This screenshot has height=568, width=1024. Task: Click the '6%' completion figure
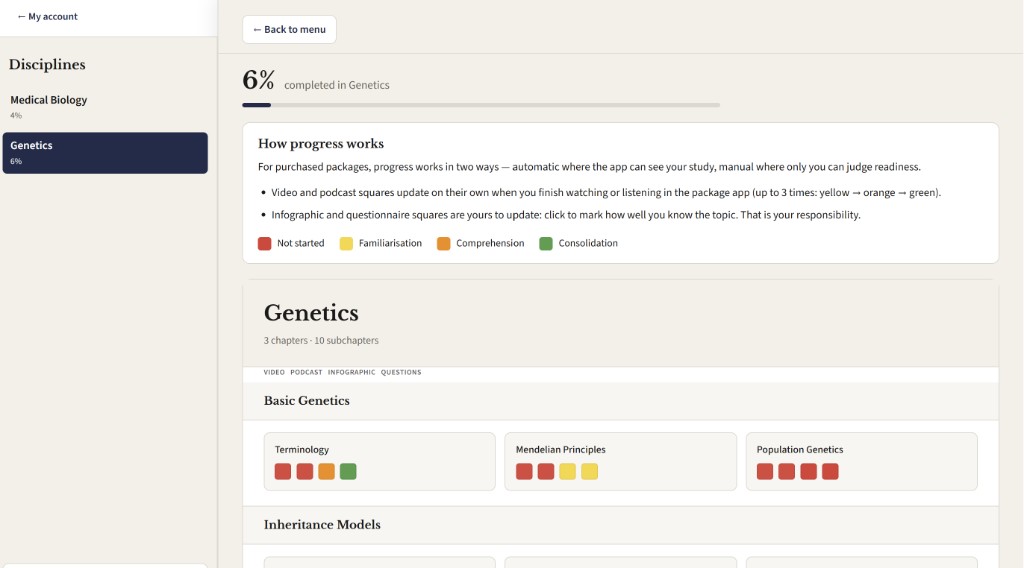[x=259, y=80]
